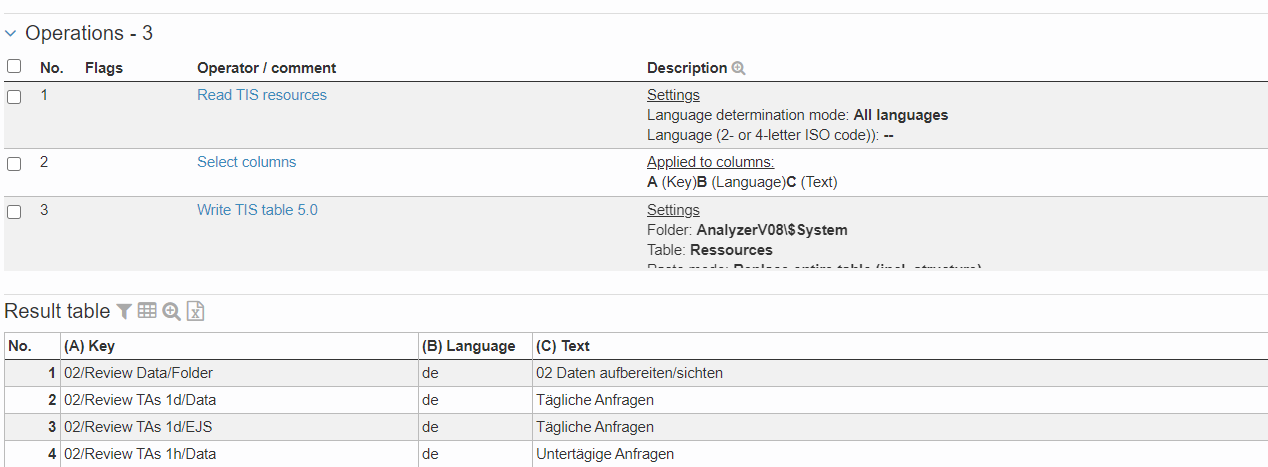
Task: Open the Write TIS table 5.0 operator
Action: tap(257, 210)
